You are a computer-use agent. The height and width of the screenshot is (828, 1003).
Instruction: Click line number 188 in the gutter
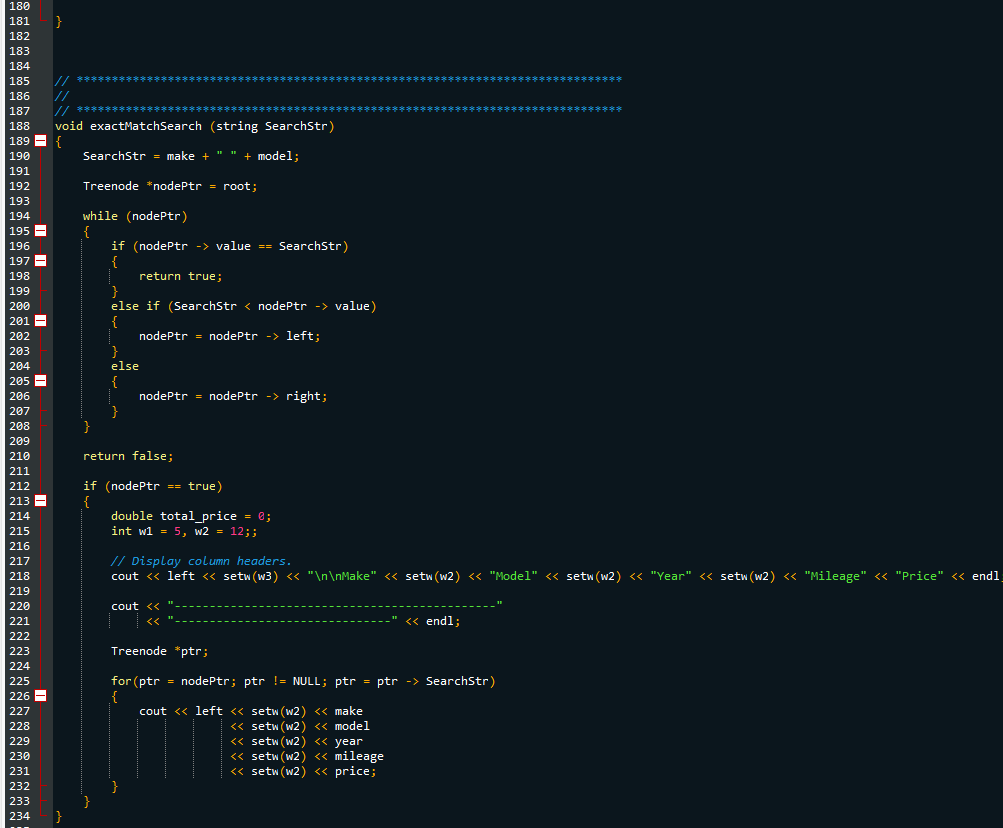[19, 126]
